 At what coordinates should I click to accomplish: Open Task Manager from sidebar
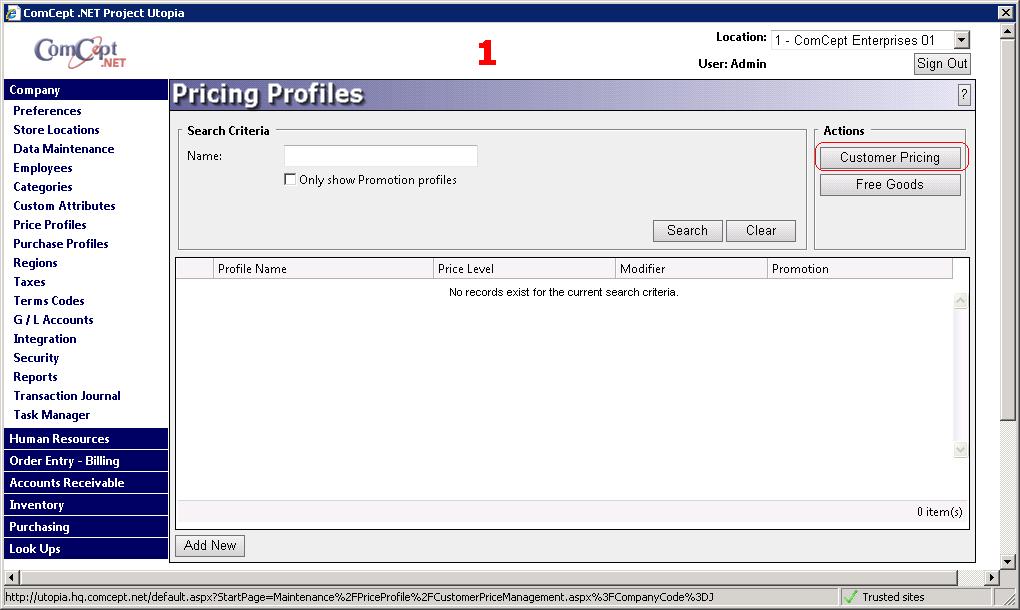(52, 415)
